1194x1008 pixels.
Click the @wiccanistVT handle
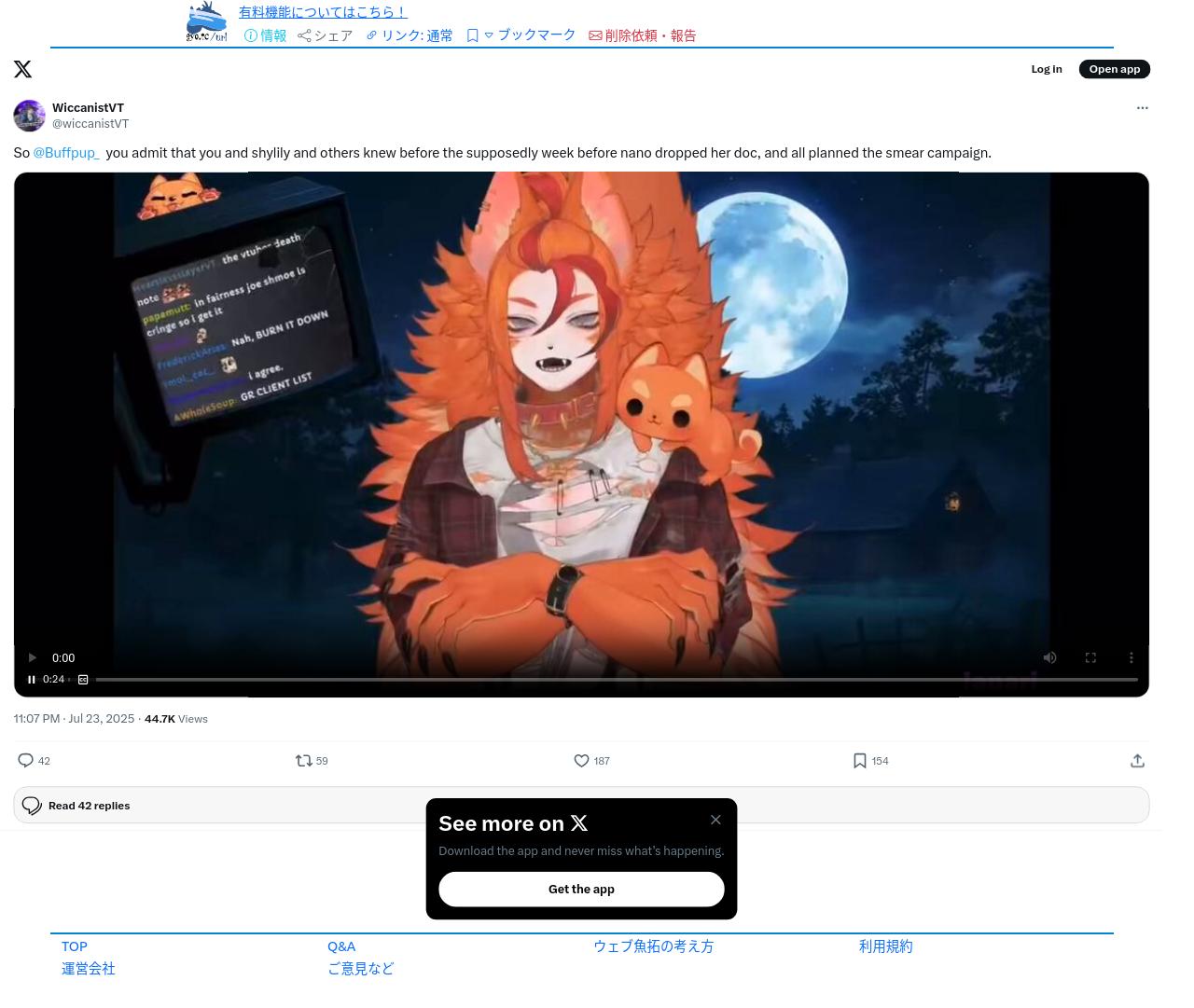(x=90, y=124)
